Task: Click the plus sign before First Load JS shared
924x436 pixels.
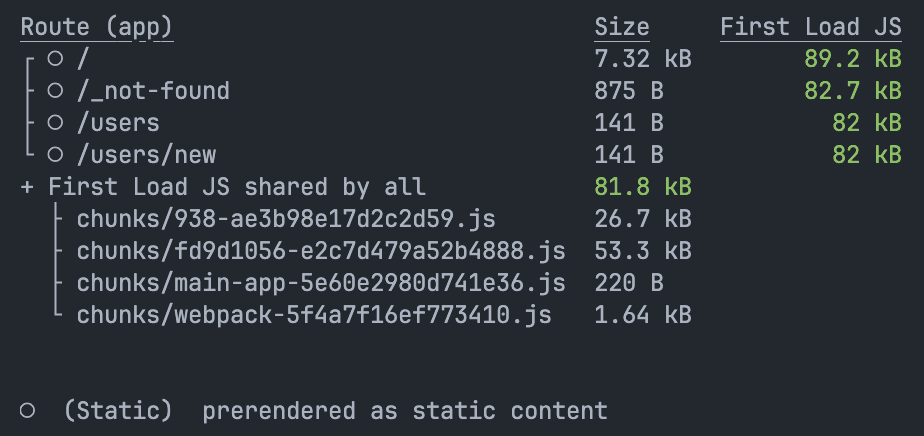Action: [x=27, y=187]
